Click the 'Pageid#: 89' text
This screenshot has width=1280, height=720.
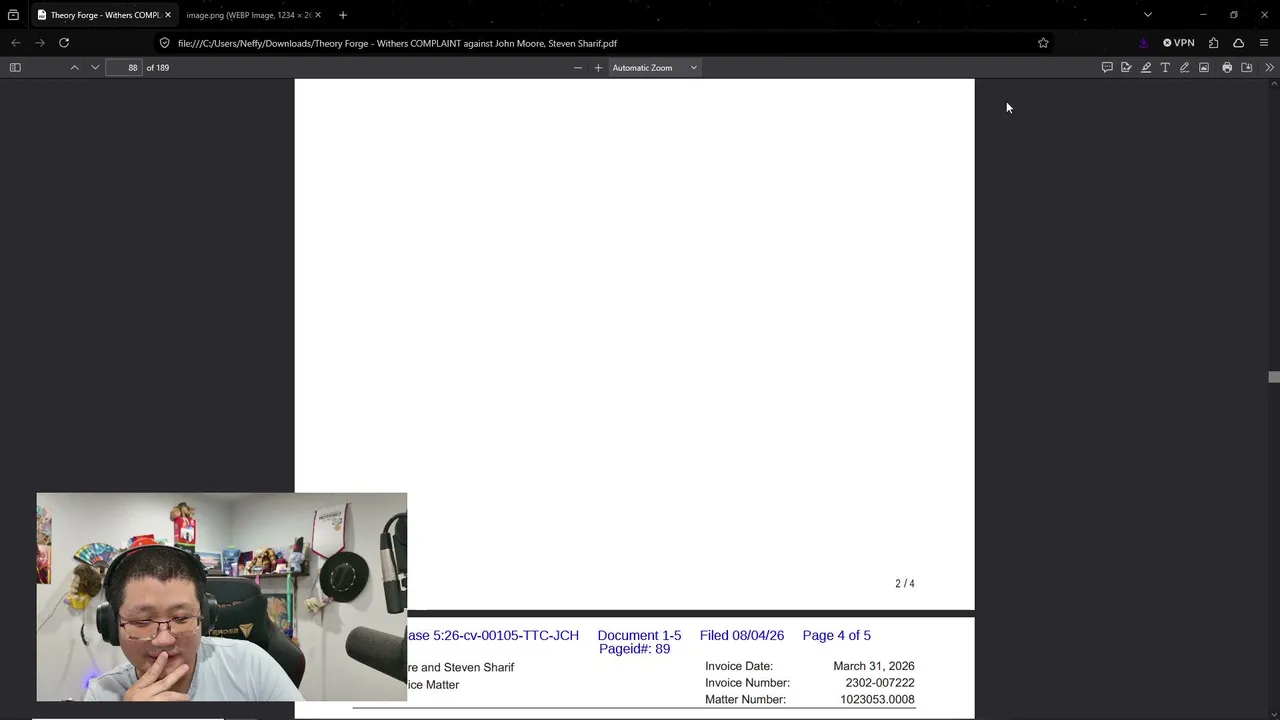pyautogui.click(x=634, y=649)
